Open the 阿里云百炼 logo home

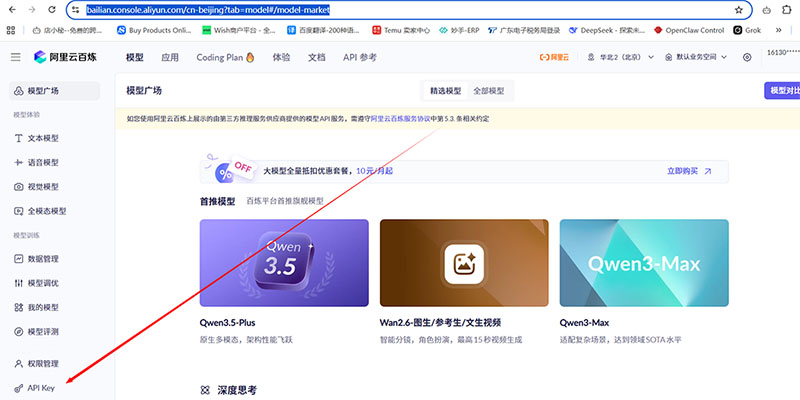click(65, 57)
